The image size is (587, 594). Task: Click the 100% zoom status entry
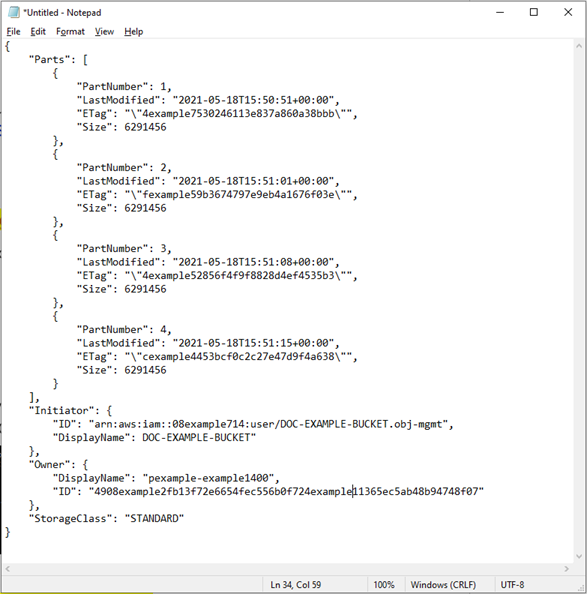(x=384, y=585)
